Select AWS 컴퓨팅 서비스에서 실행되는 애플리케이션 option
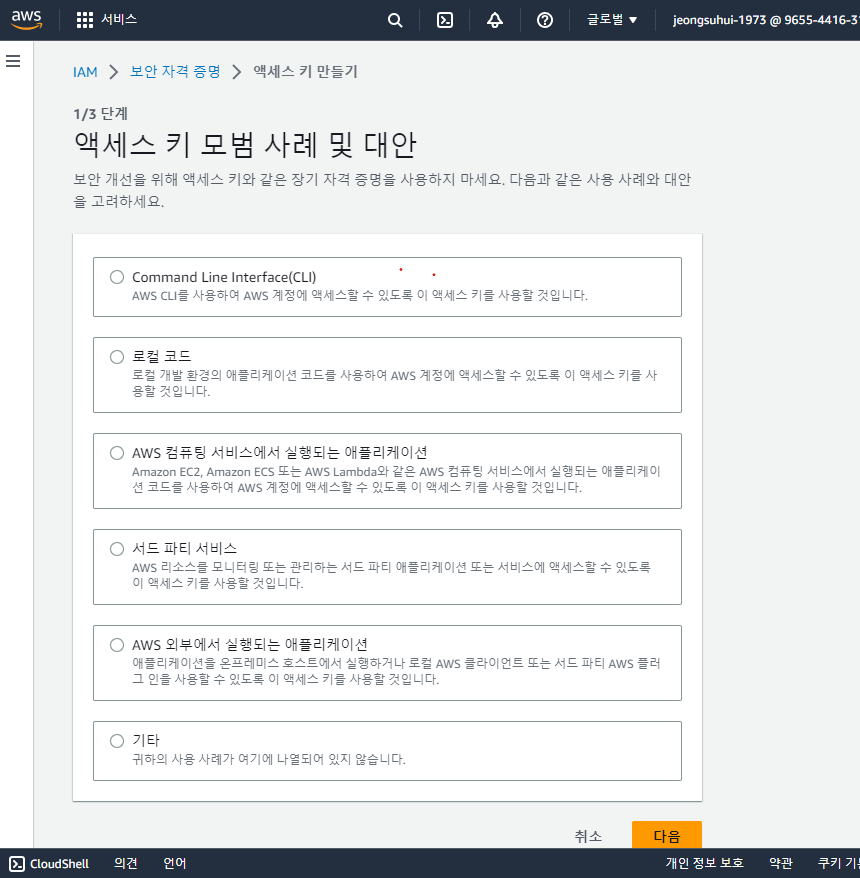 pos(117,453)
